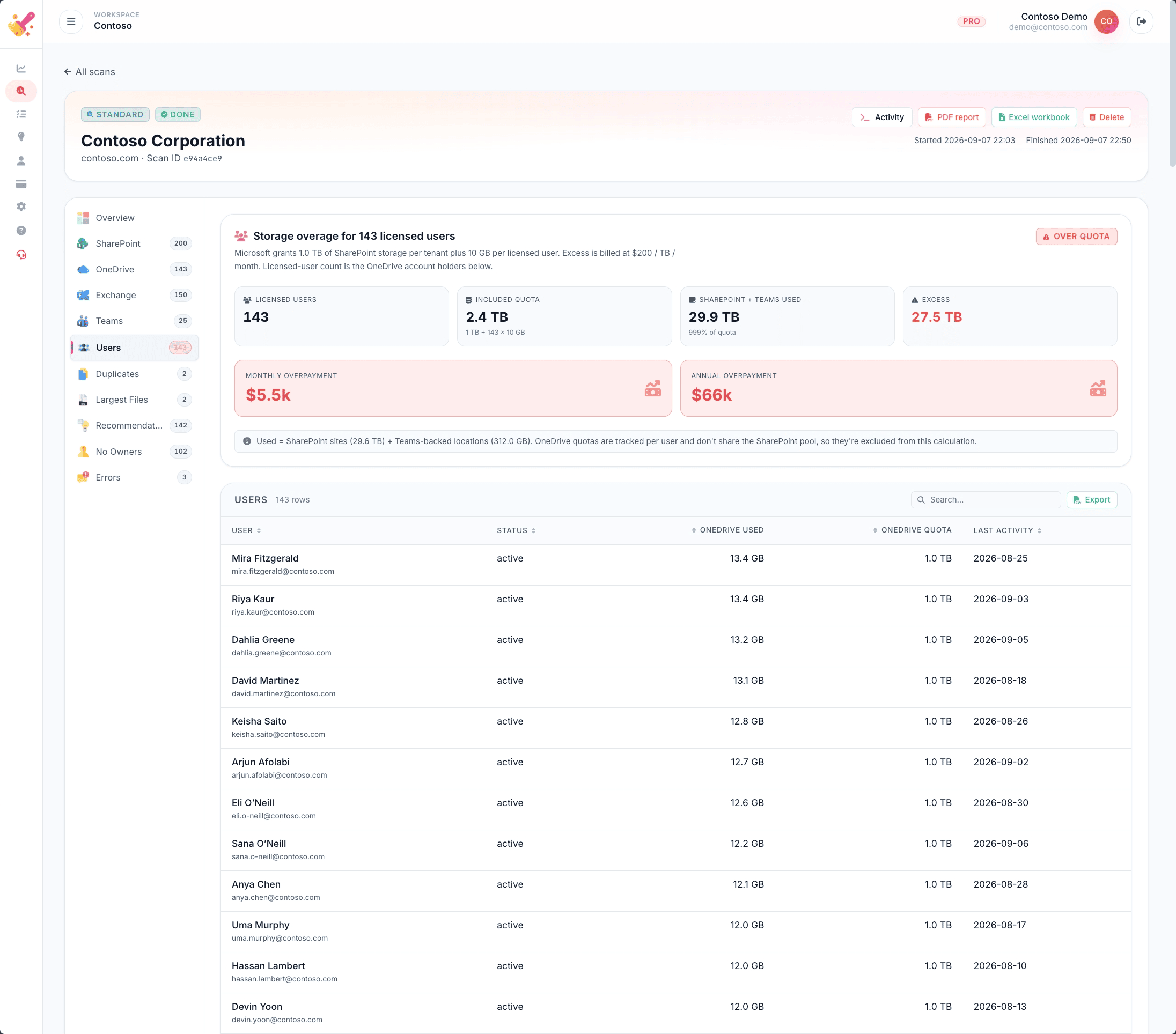Focus the users Search field
Viewport: 1176px width, 1034px height.
[x=986, y=500]
